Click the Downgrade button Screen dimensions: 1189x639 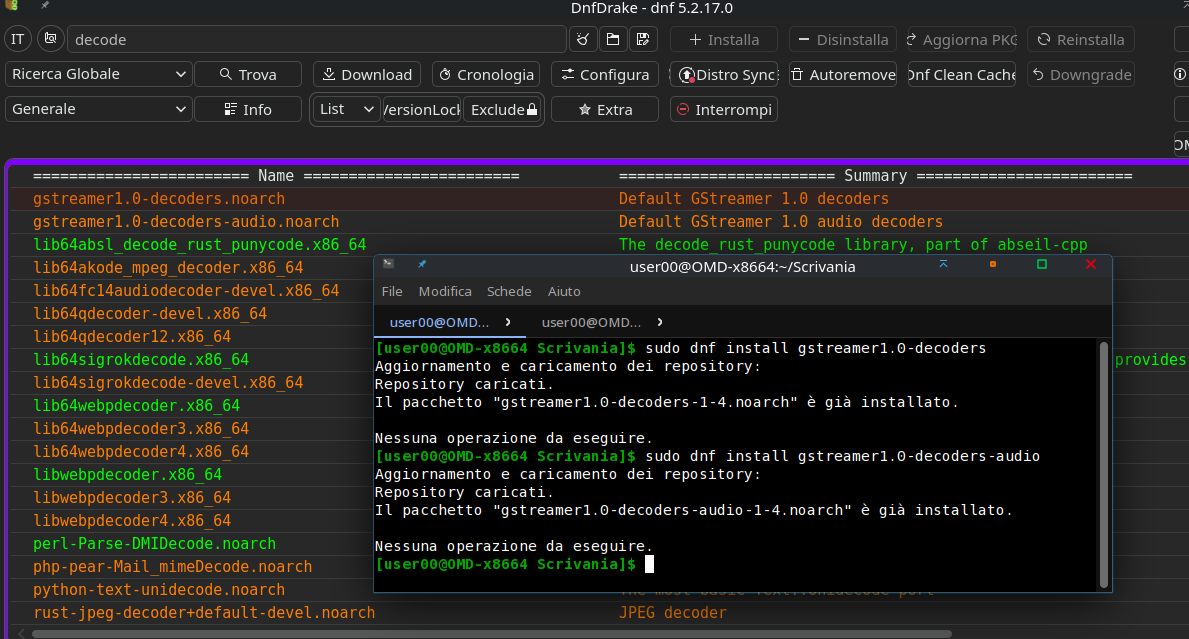1081,74
